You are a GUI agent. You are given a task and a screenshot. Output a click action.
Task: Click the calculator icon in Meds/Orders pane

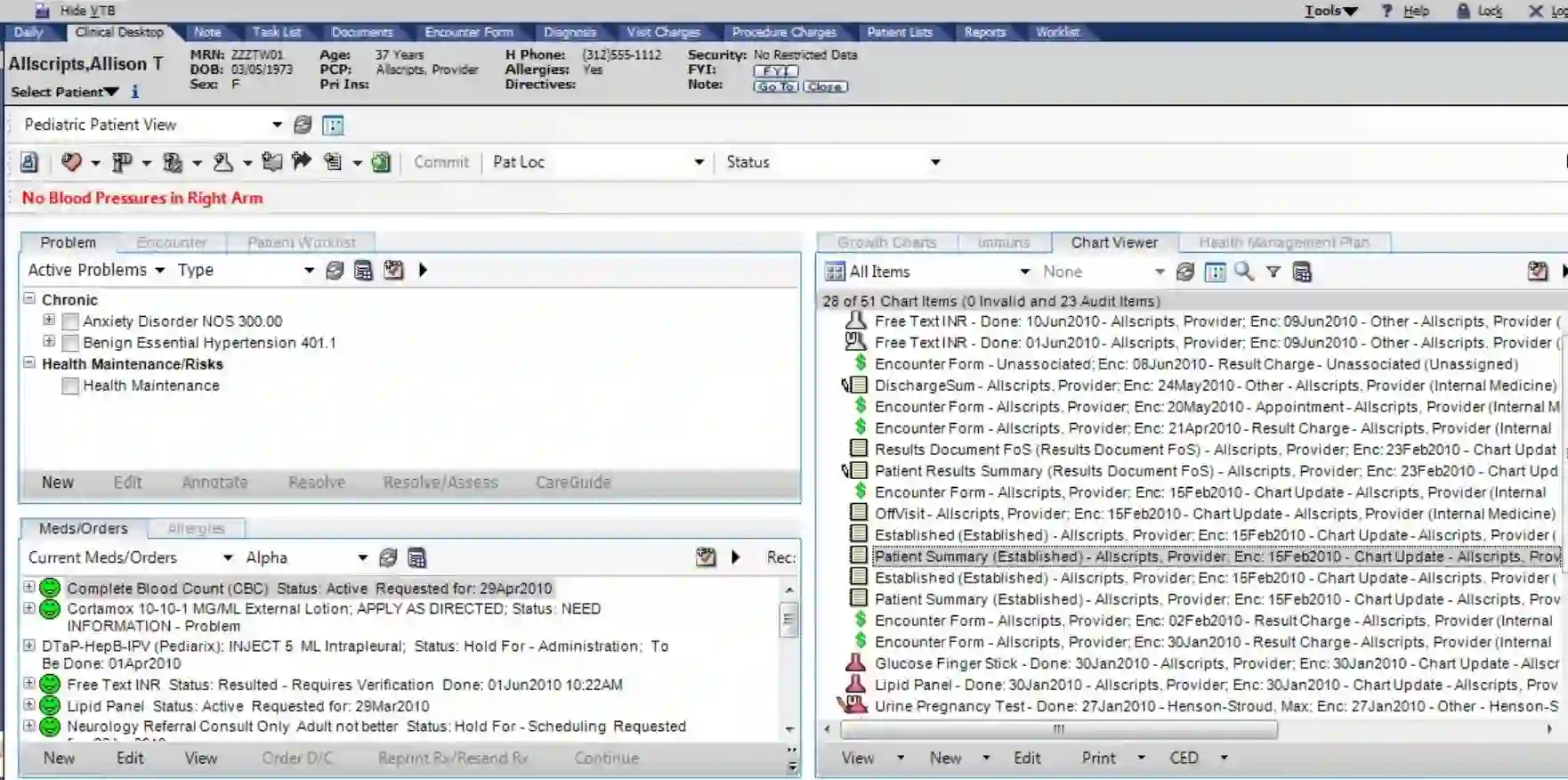point(416,557)
